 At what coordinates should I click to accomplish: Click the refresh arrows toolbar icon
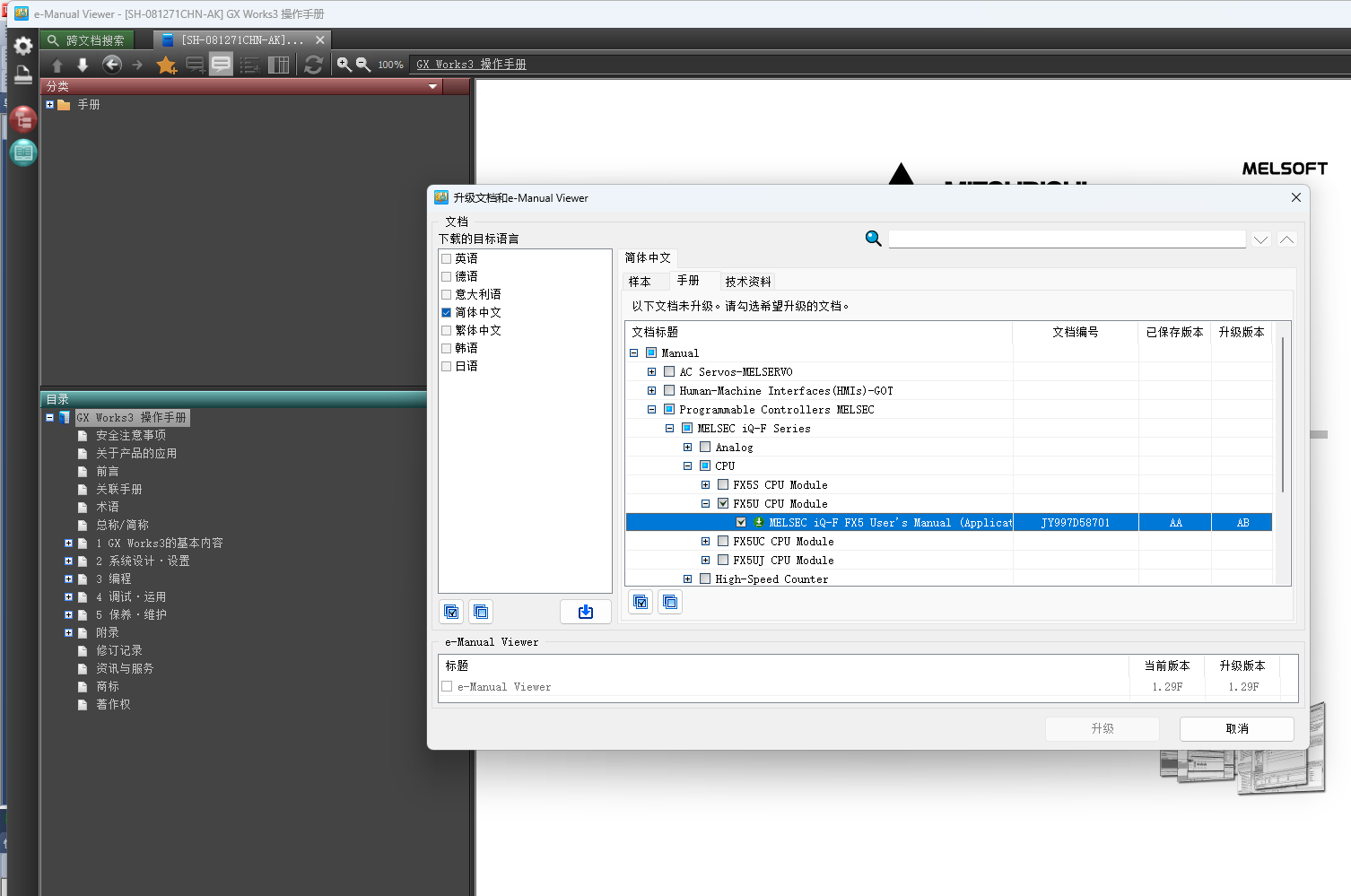(313, 65)
